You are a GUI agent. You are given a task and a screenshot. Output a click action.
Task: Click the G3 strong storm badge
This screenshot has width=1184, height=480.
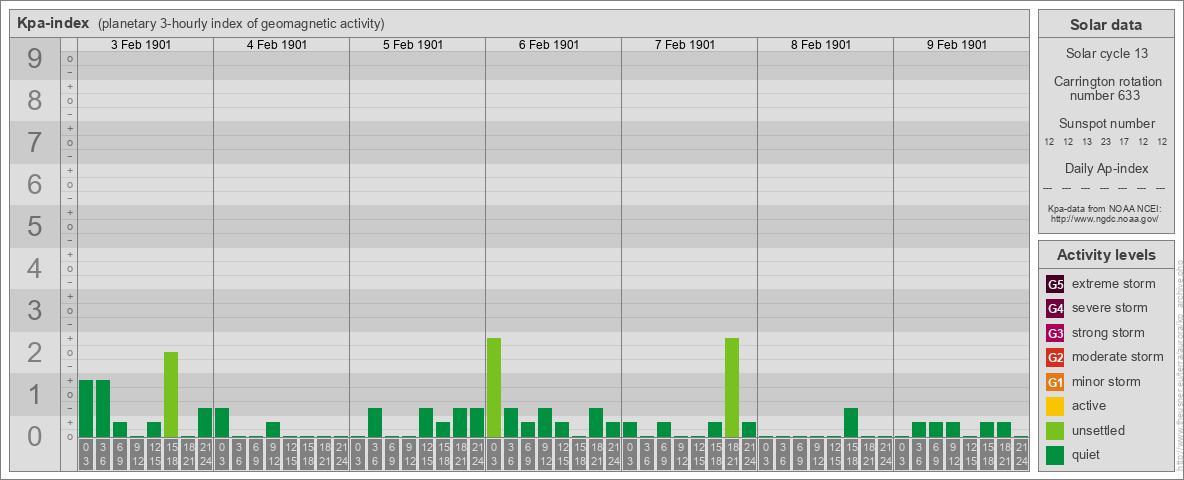click(1055, 333)
